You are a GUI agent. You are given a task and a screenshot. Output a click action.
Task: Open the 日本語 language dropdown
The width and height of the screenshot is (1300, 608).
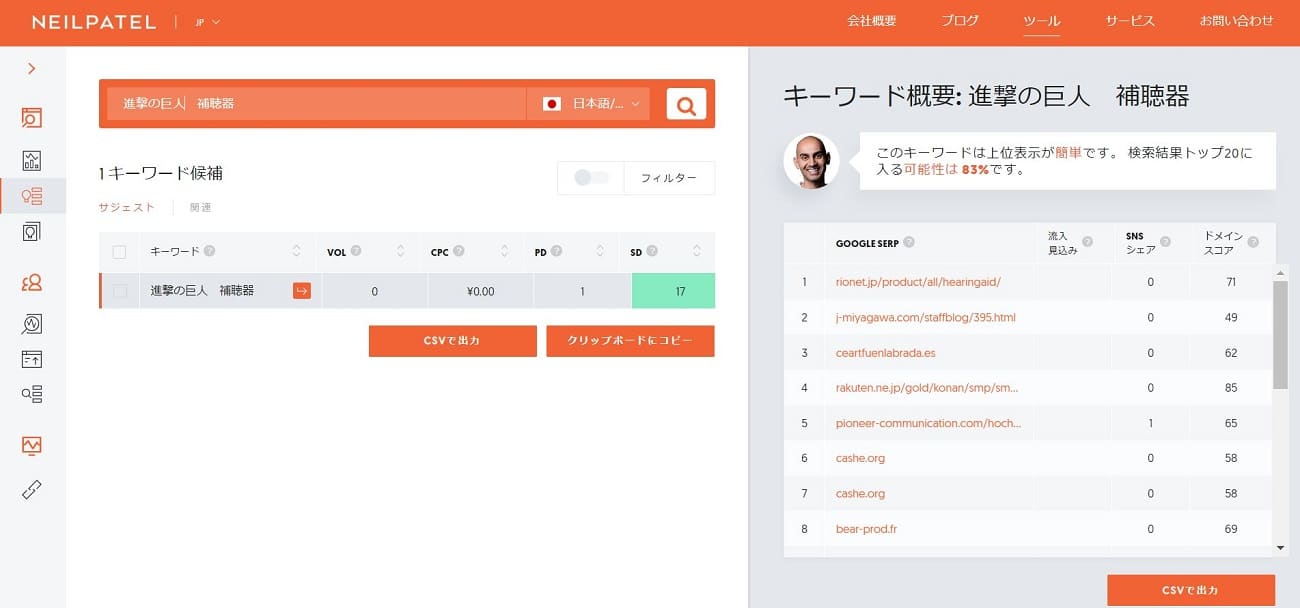(590, 104)
